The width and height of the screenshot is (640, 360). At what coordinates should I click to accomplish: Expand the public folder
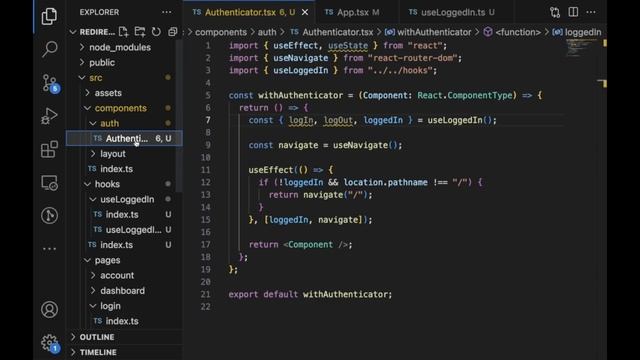point(102,62)
